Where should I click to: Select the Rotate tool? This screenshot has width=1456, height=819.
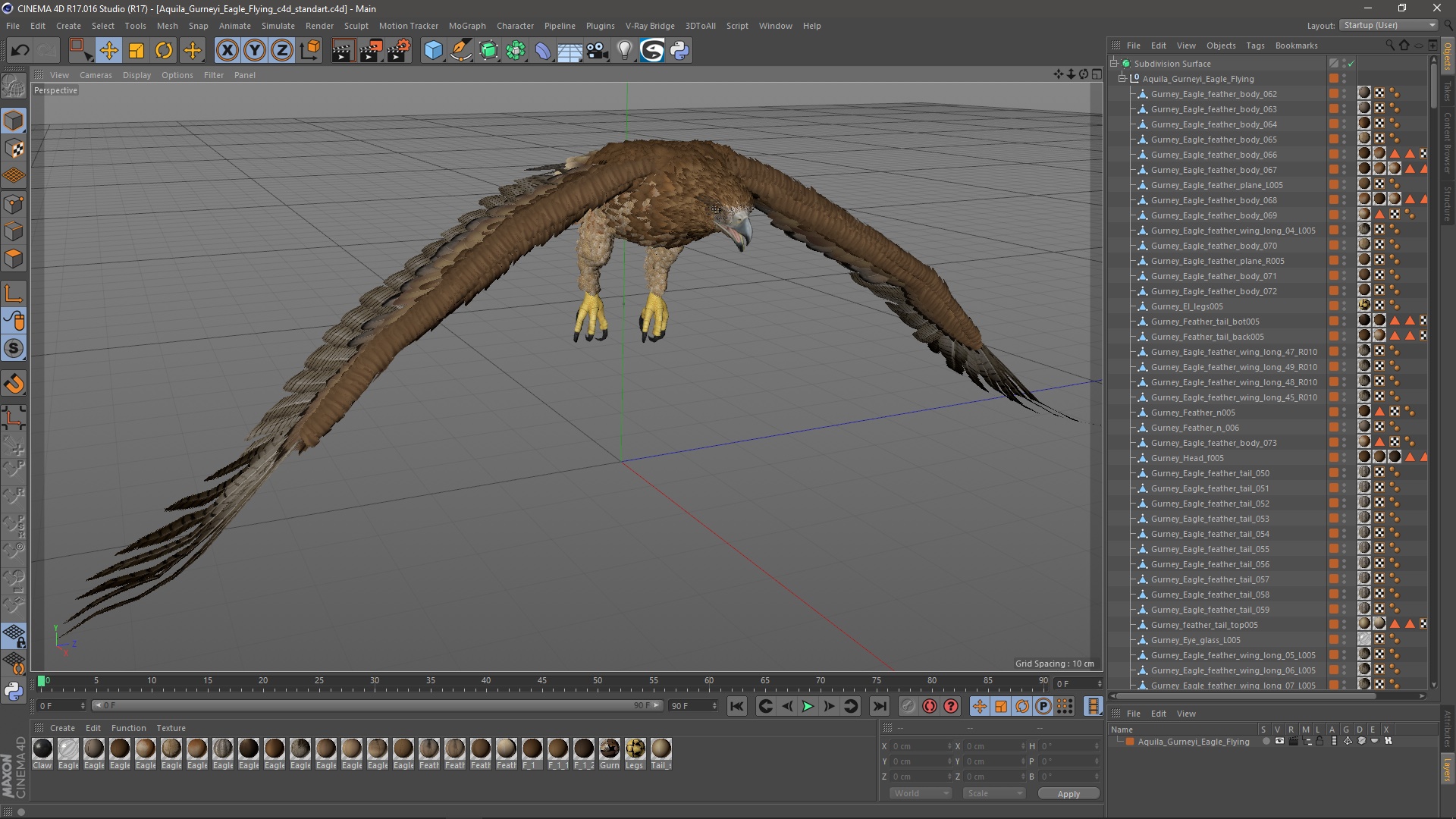(164, 51)
